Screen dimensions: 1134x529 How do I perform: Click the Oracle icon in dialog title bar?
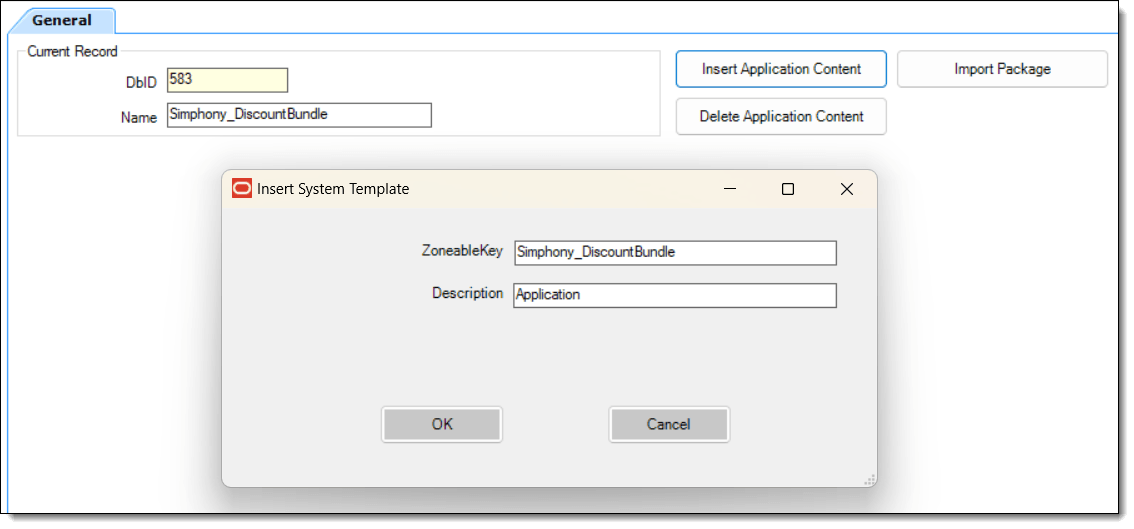tap(242, 189)
